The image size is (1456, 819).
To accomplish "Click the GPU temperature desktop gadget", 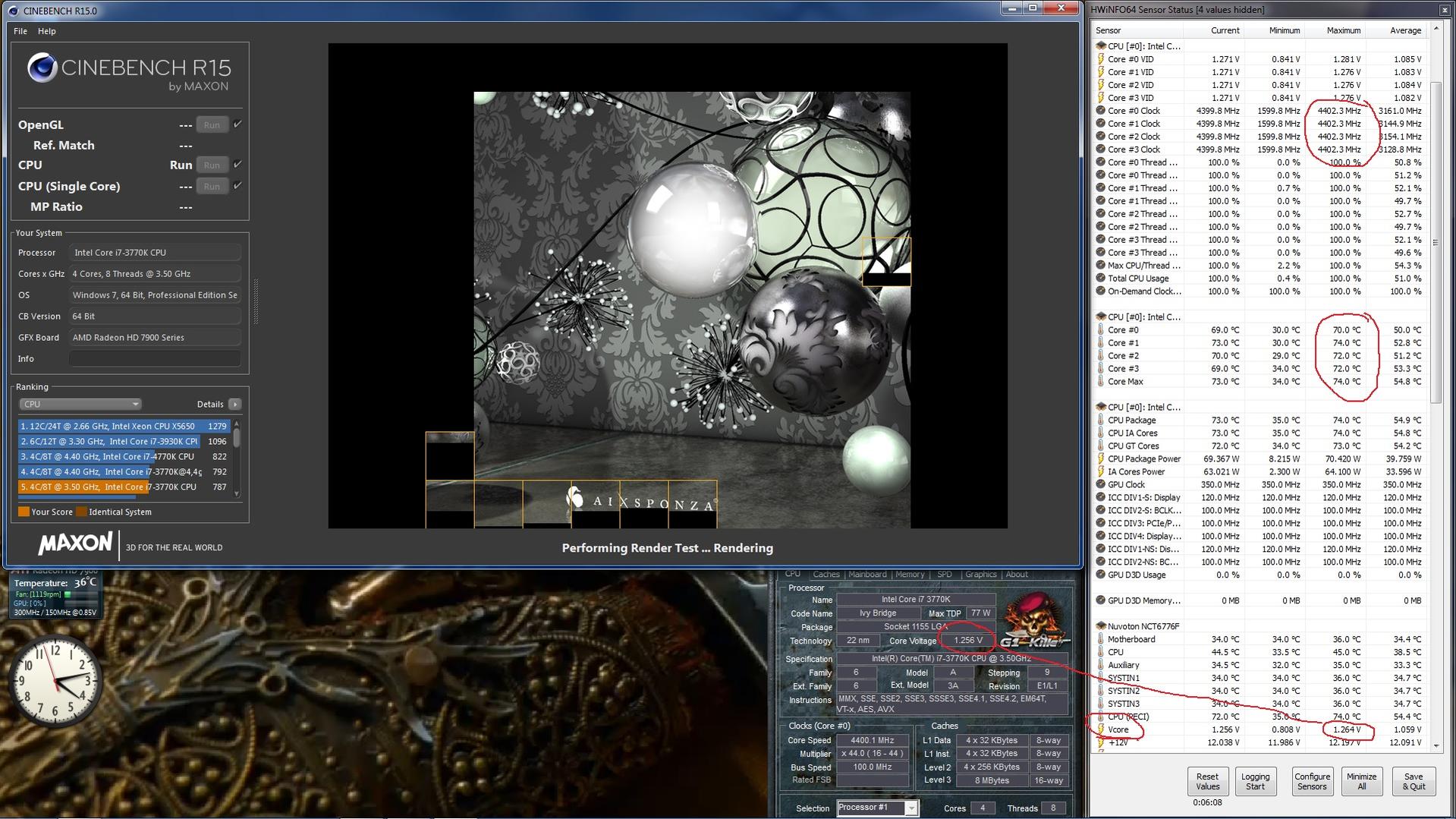I will pyautogui.click(x=55, y=596).
